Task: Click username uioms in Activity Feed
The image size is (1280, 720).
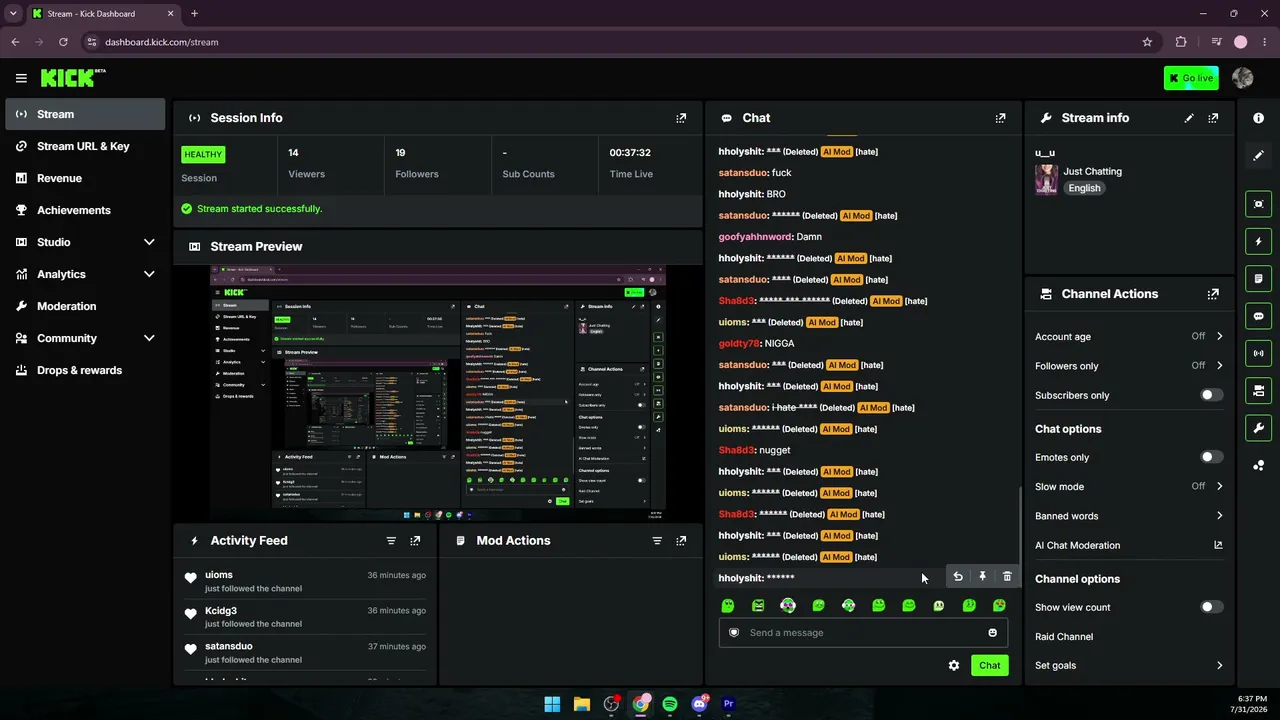Action: pyautogui.click(x=219, y=575)
